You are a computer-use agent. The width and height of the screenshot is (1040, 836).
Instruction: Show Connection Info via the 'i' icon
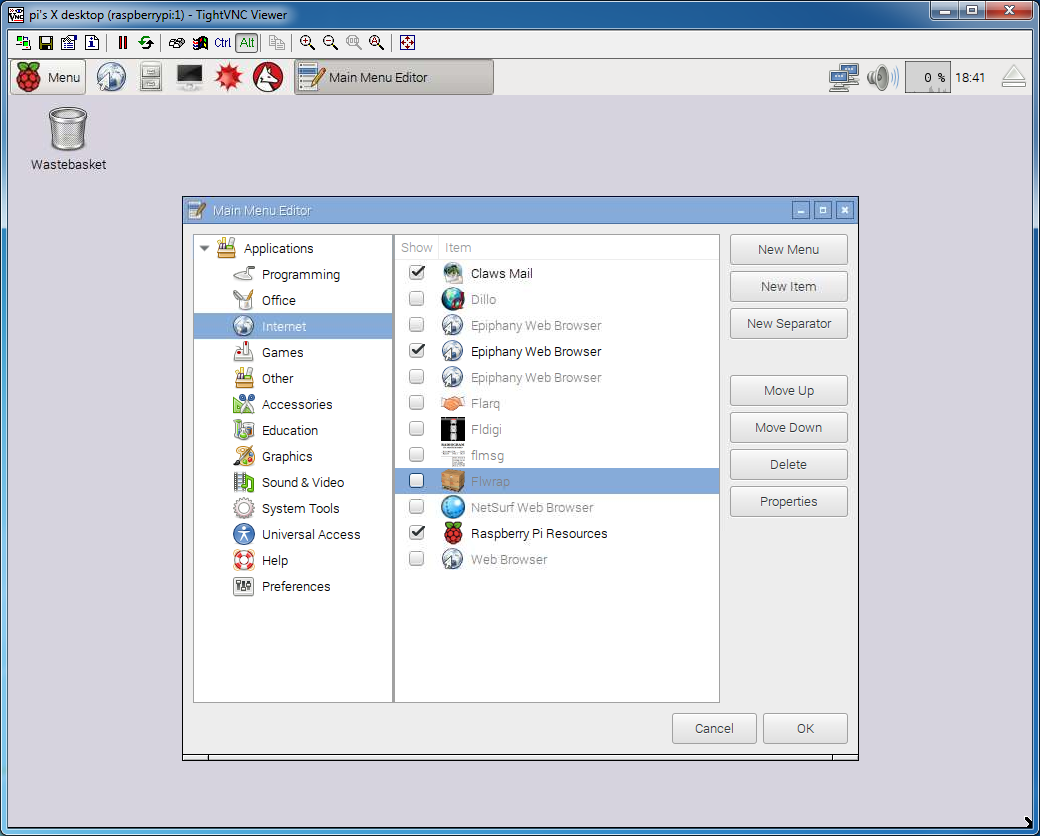[x=92, y=43]
